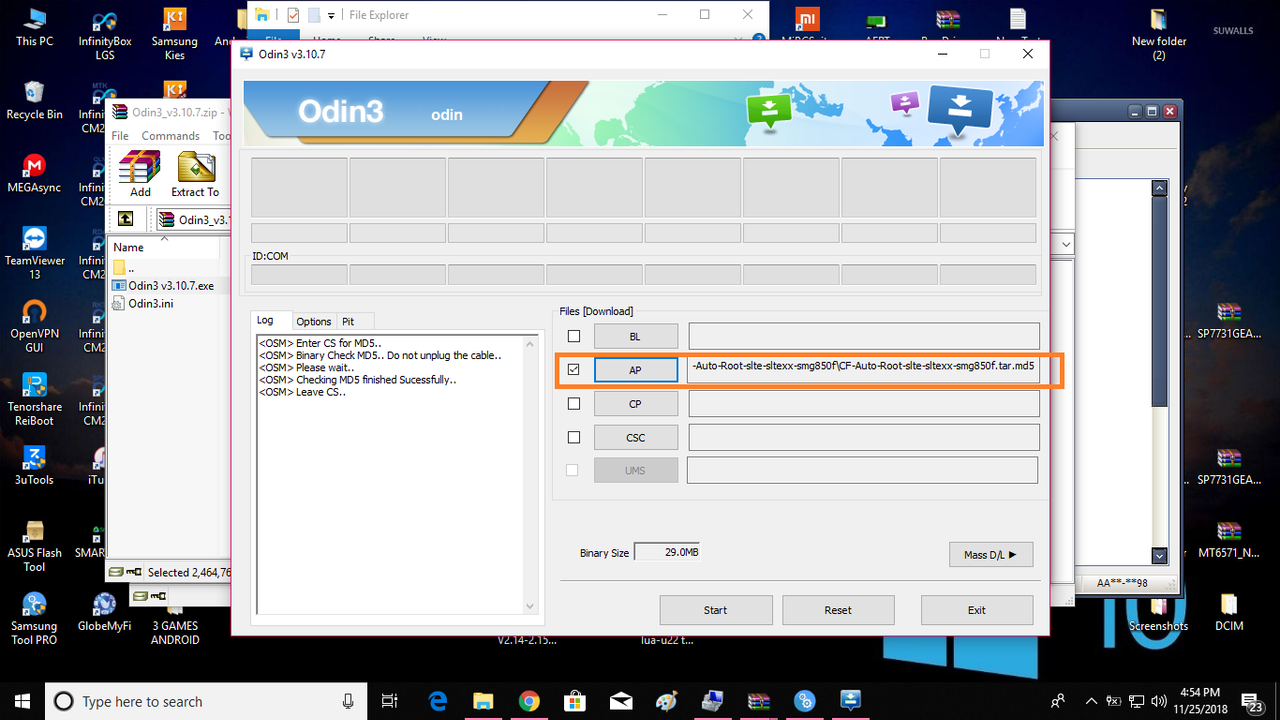
Task: Open MT6571_N archive on desktop
Action: click(1229, 538)
